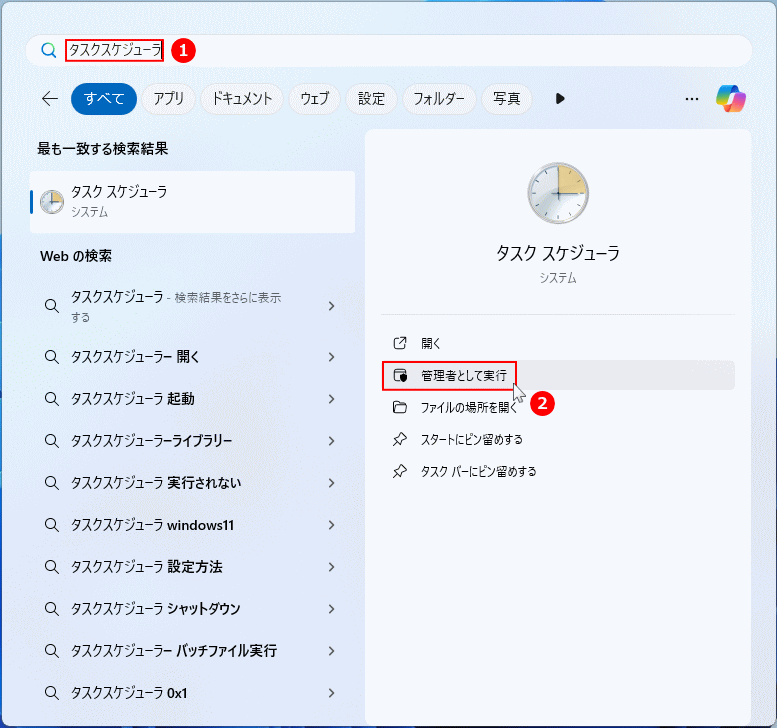Switch to the ウェブ filter tab

315,99
